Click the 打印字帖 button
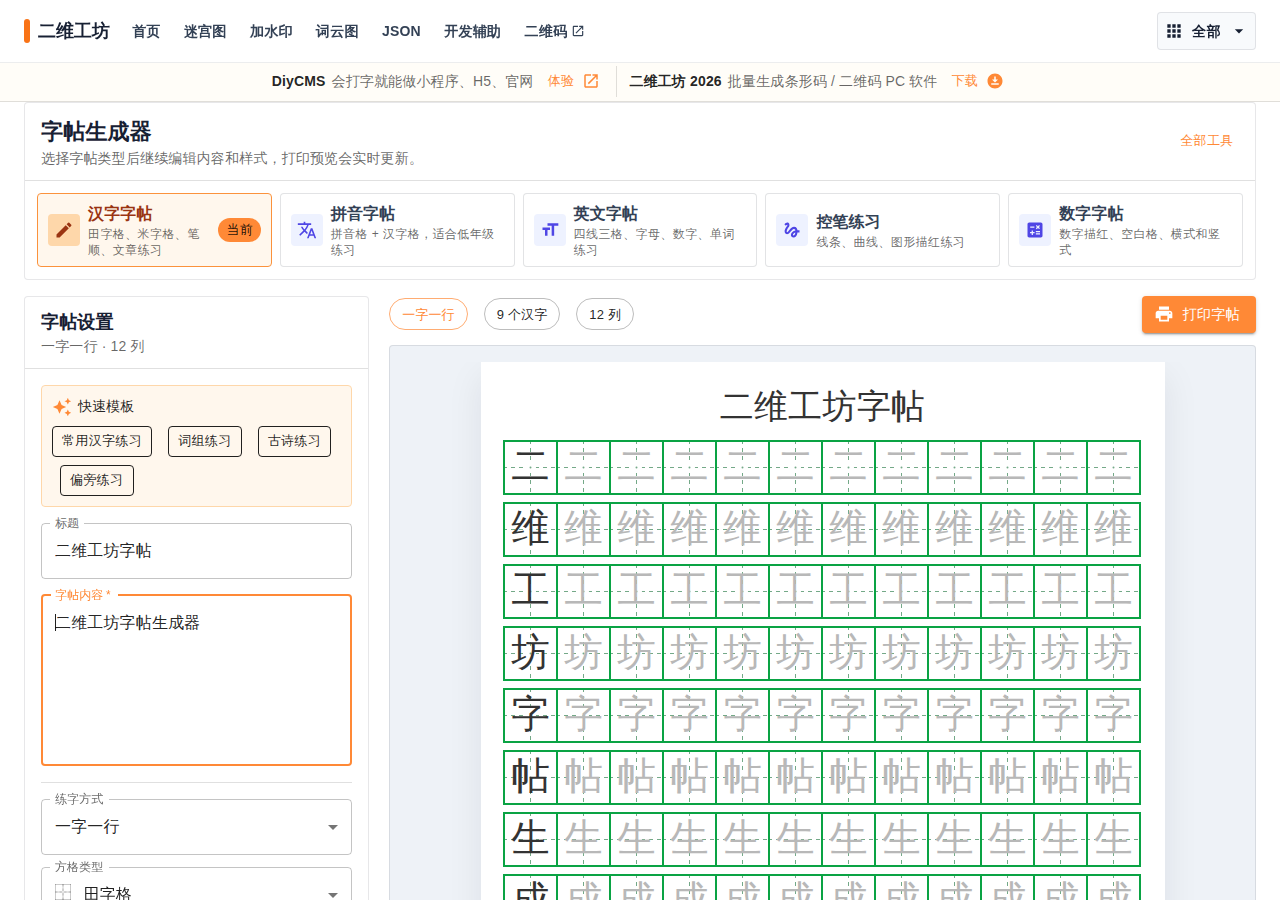Image resolution: width=1280 pixels, height=900 pixels. (1199, 314)
